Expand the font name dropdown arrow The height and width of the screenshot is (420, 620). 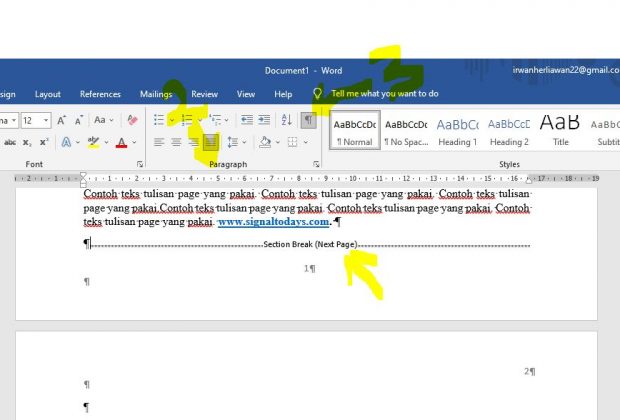point(14,120)
